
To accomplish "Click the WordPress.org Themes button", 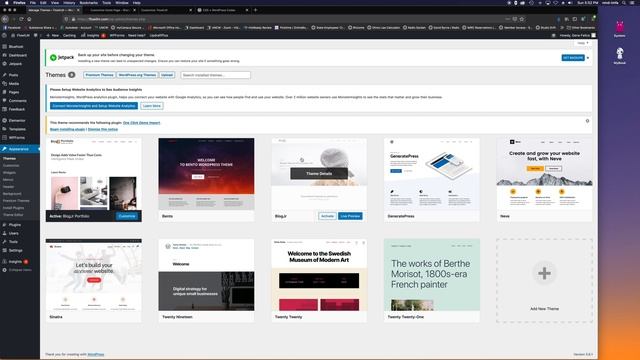I will 137,75.
